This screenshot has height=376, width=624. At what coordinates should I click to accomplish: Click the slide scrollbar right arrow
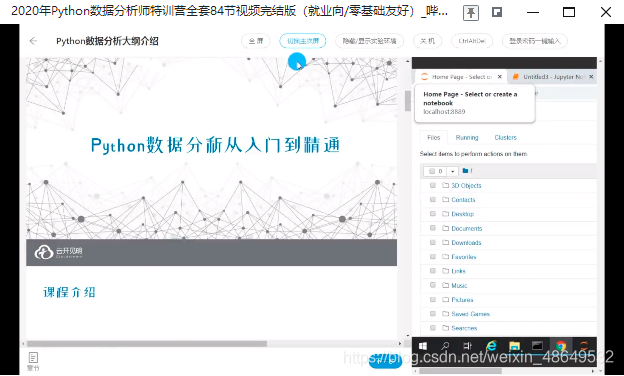pyautogui.click(x=400, y=343)
